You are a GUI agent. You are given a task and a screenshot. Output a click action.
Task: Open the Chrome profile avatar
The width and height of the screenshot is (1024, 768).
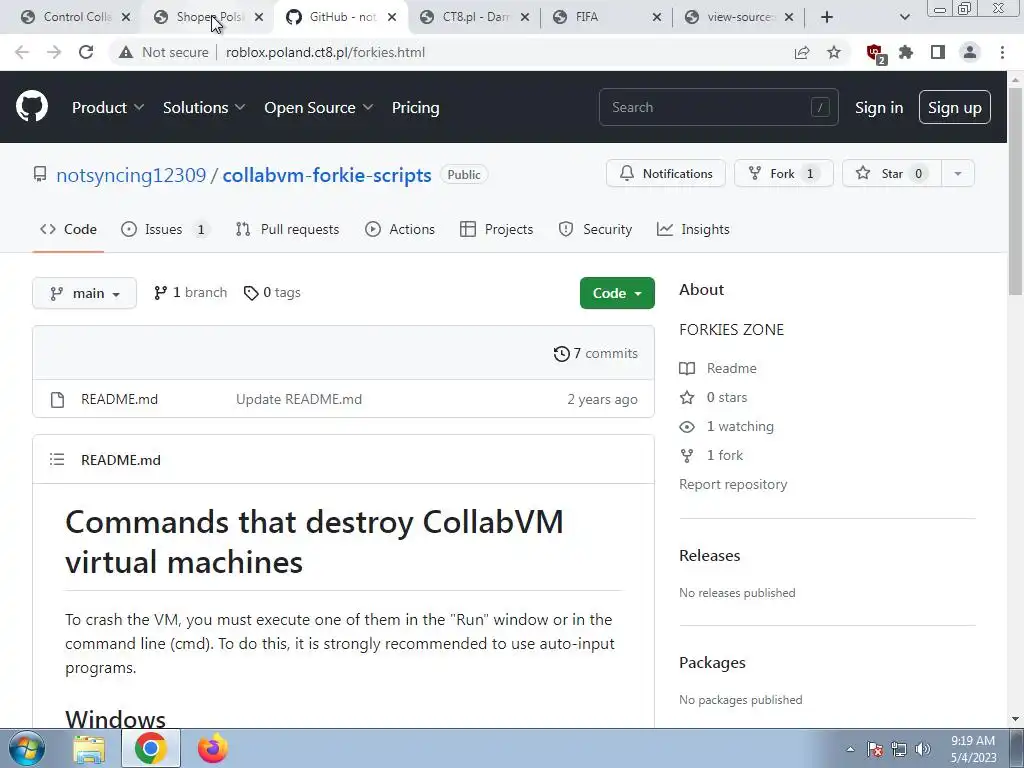click(x=970, y=52)
